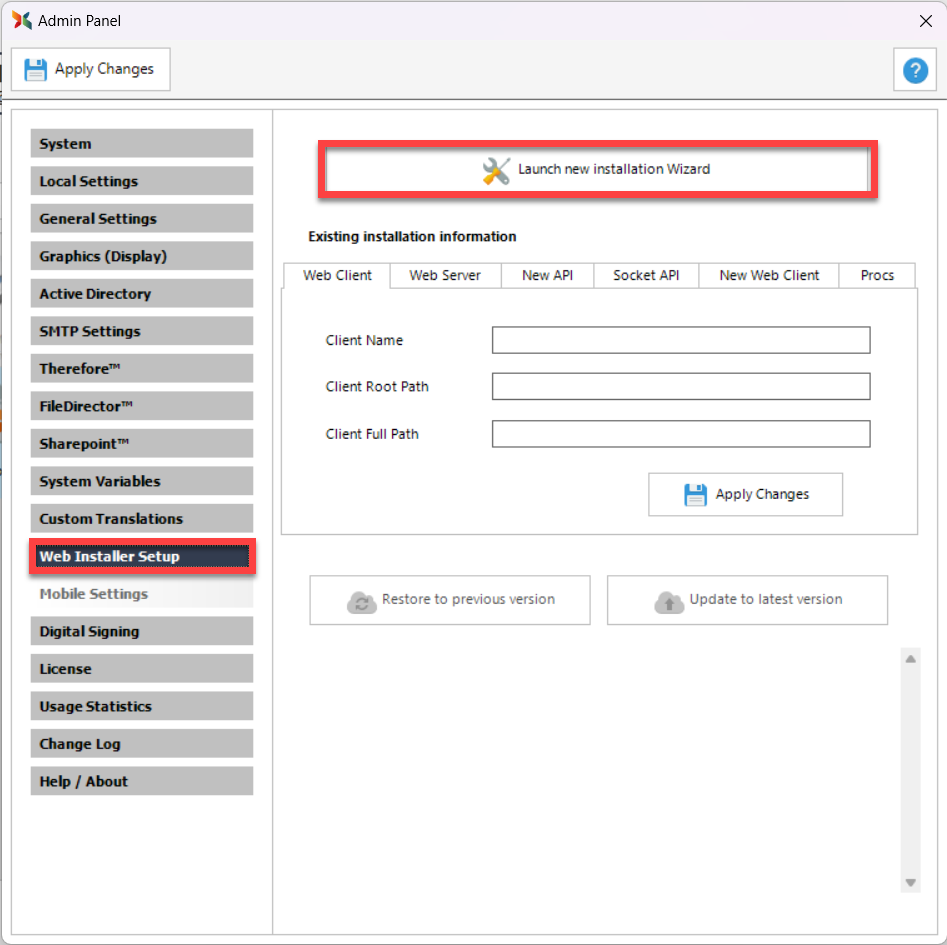This screenshot has width=947, height=945.
Task: Open the Procs tab
Action: click(877, 275)
